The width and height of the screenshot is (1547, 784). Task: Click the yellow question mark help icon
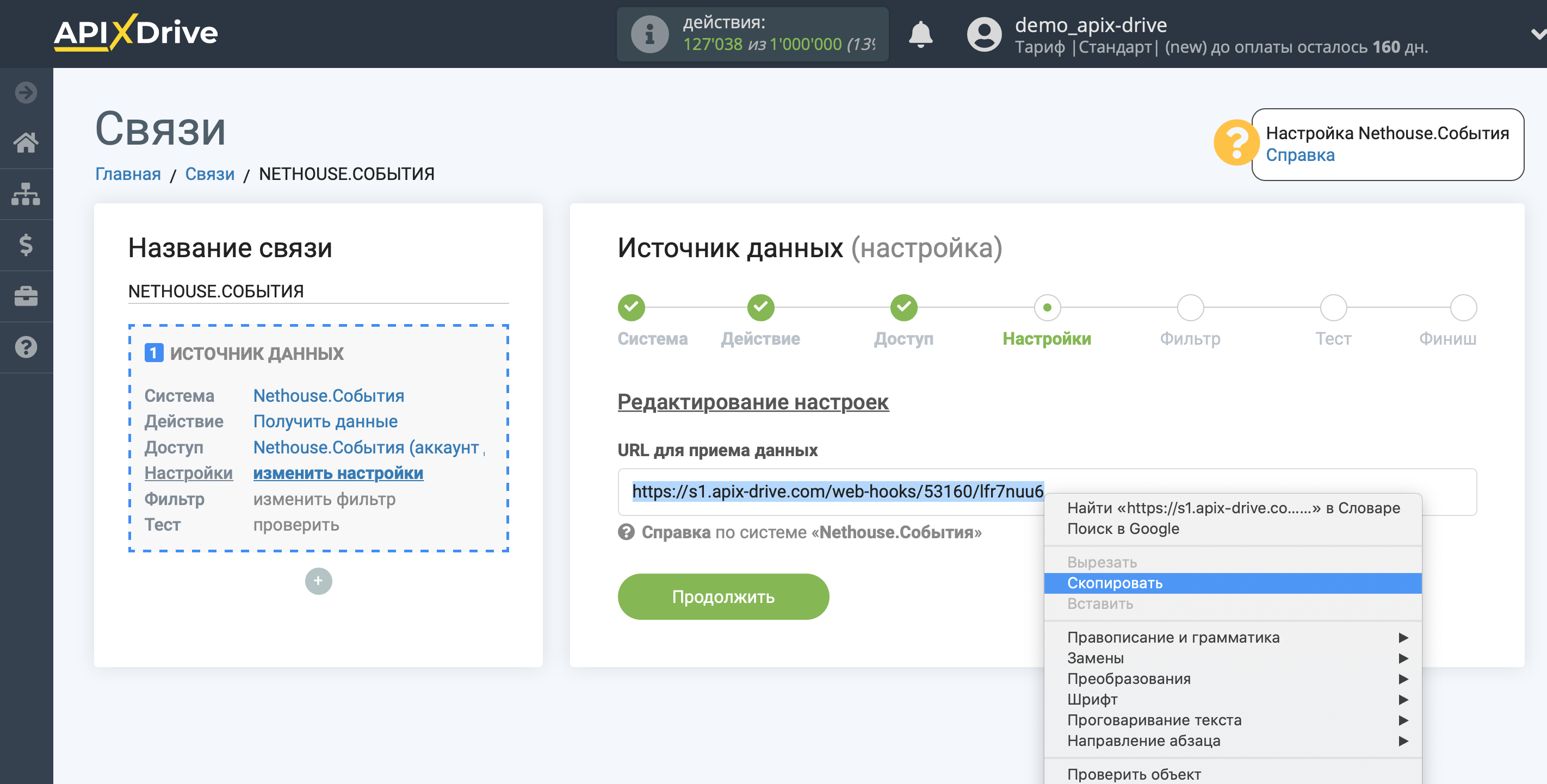(1235, 143)
